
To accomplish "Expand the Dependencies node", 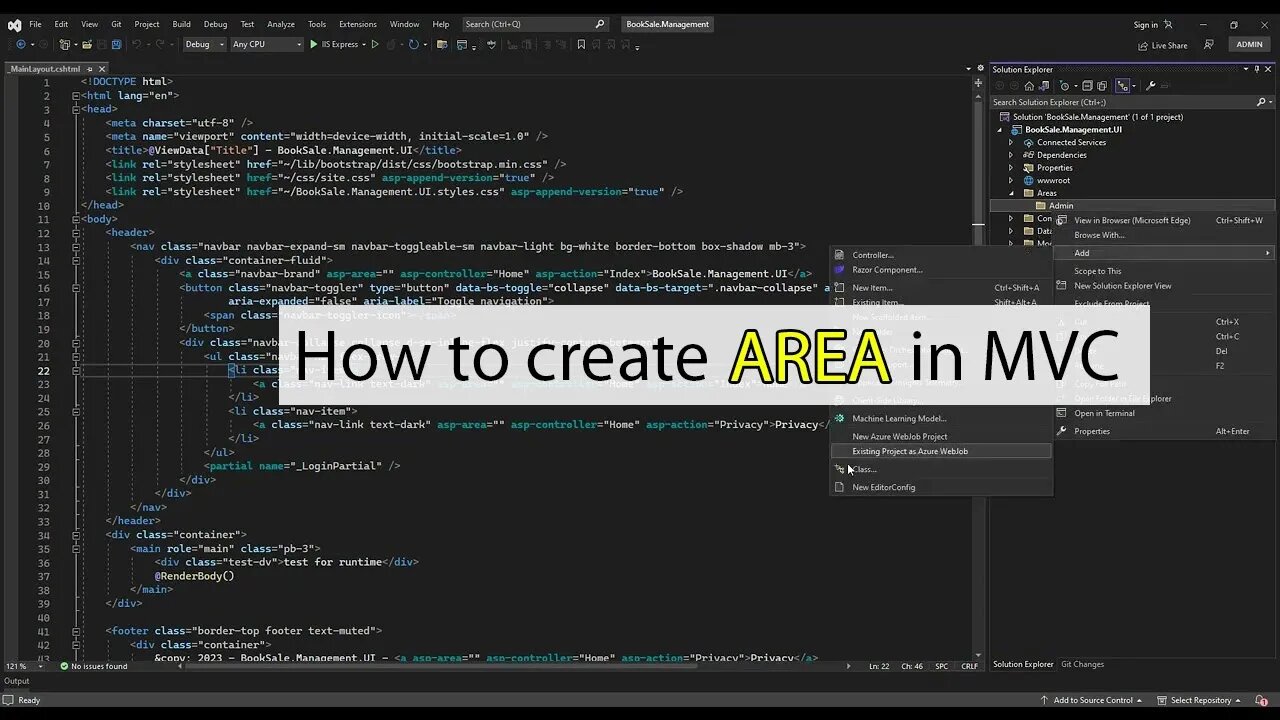I will tap(1010, 155).
